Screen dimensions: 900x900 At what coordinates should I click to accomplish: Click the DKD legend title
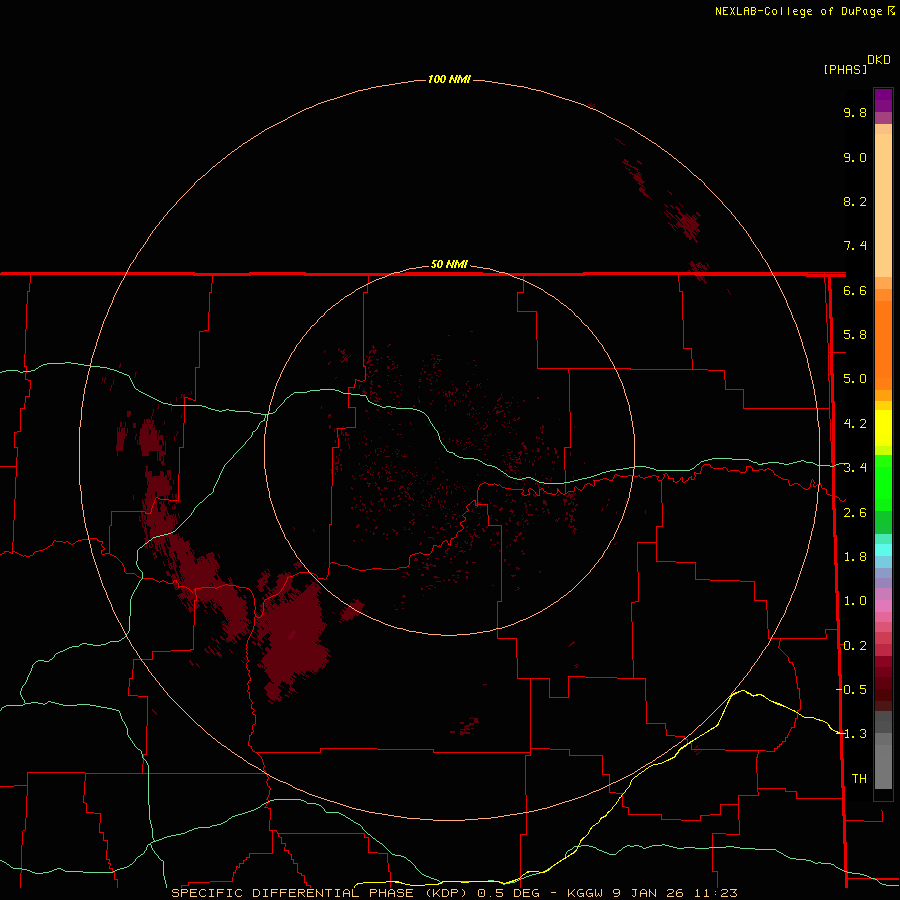pyautogui.click(x=879, y=60)
